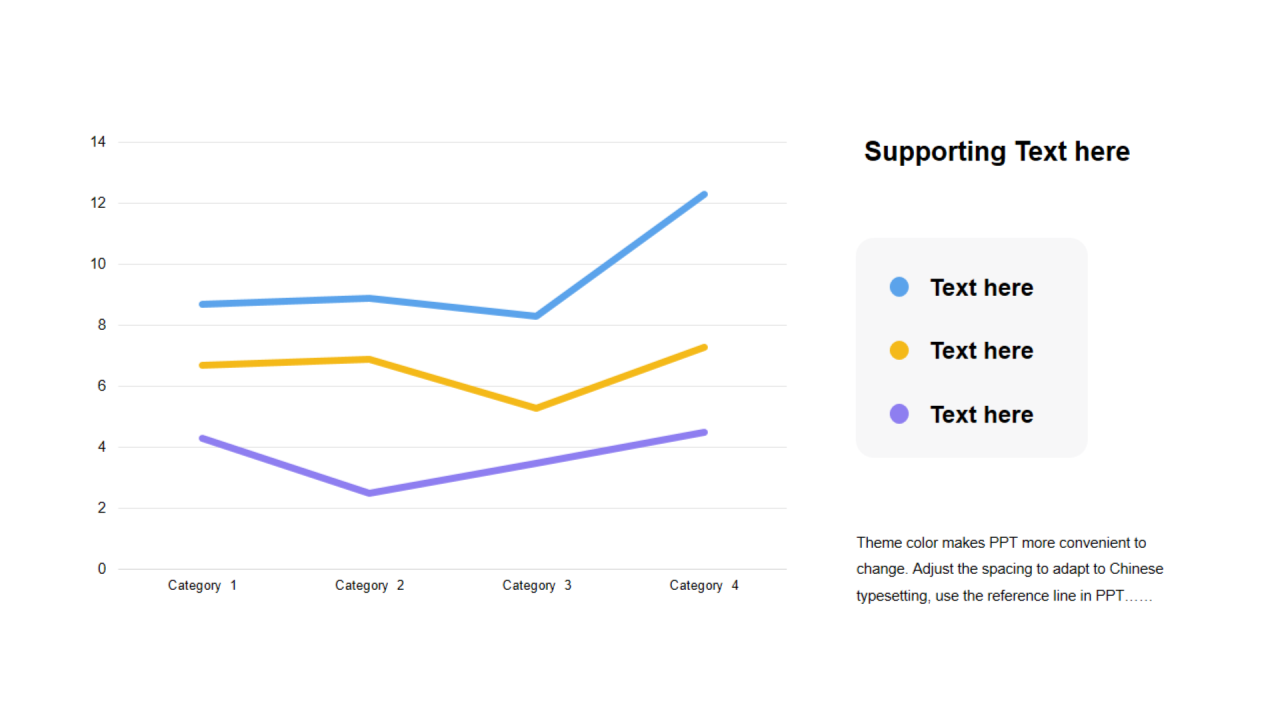Click the blue legend dot
This screenshot has height=720, width=1280.
[899, 287]
